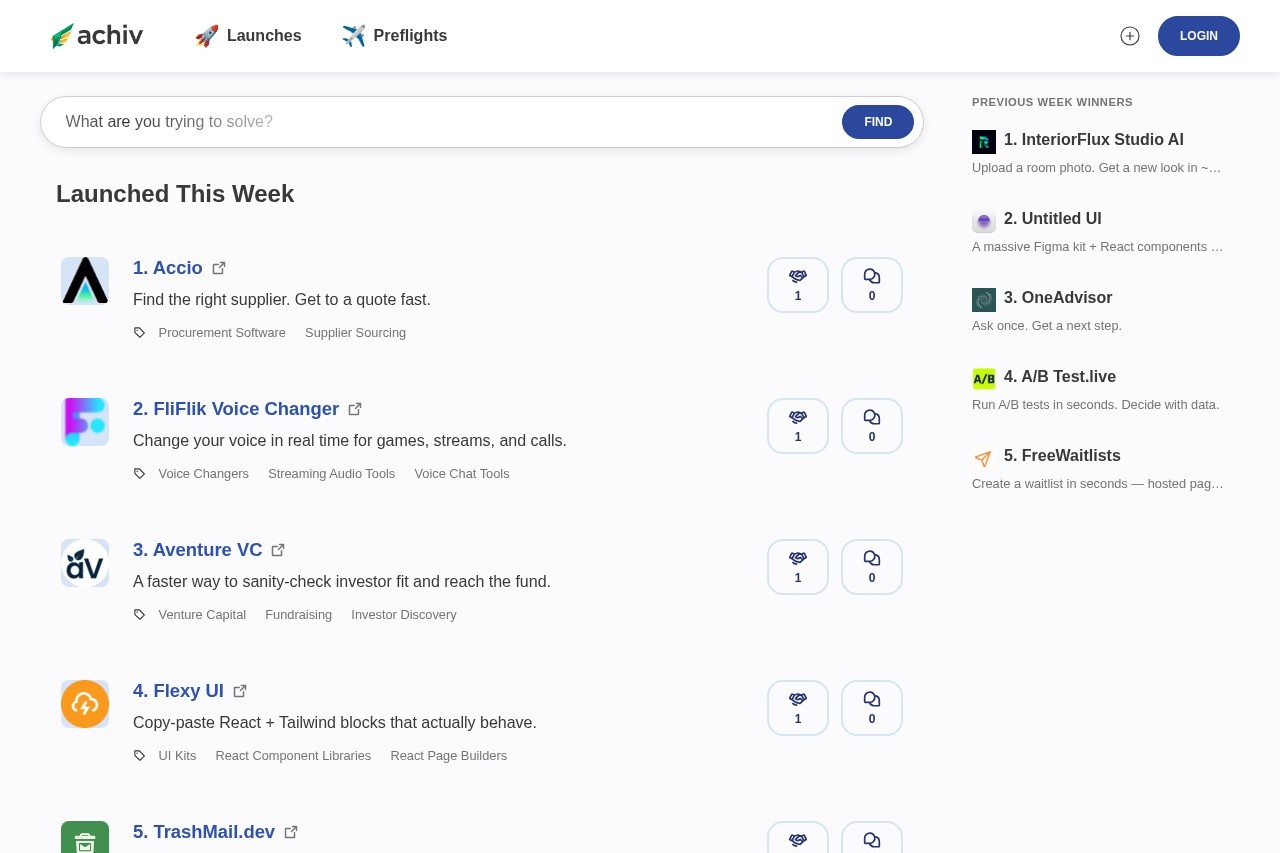Open the Preflights page
Image resolution: width=1280 pixels, height=853 pixels.
[395, 36]
